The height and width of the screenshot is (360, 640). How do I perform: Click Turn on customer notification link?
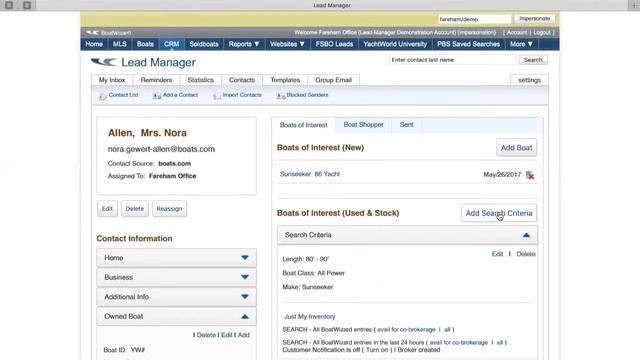(x=377, y=350)
